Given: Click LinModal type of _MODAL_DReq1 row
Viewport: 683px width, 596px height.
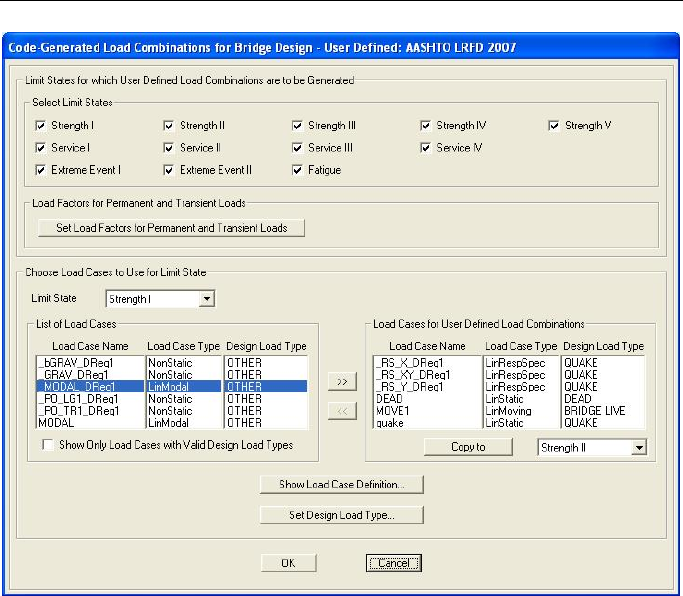Looking at the screenshot, I should coord(169,386).
